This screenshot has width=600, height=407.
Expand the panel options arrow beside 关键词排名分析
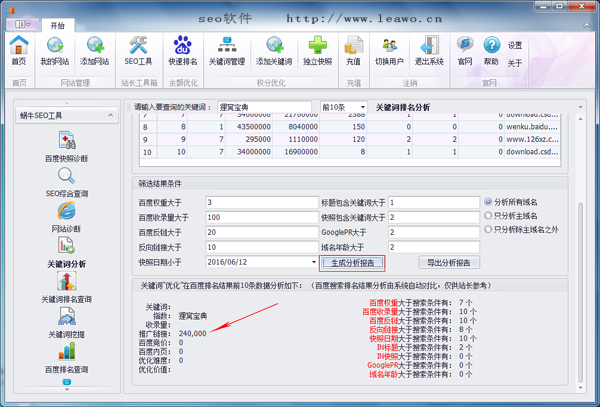(x=580, y=107)
